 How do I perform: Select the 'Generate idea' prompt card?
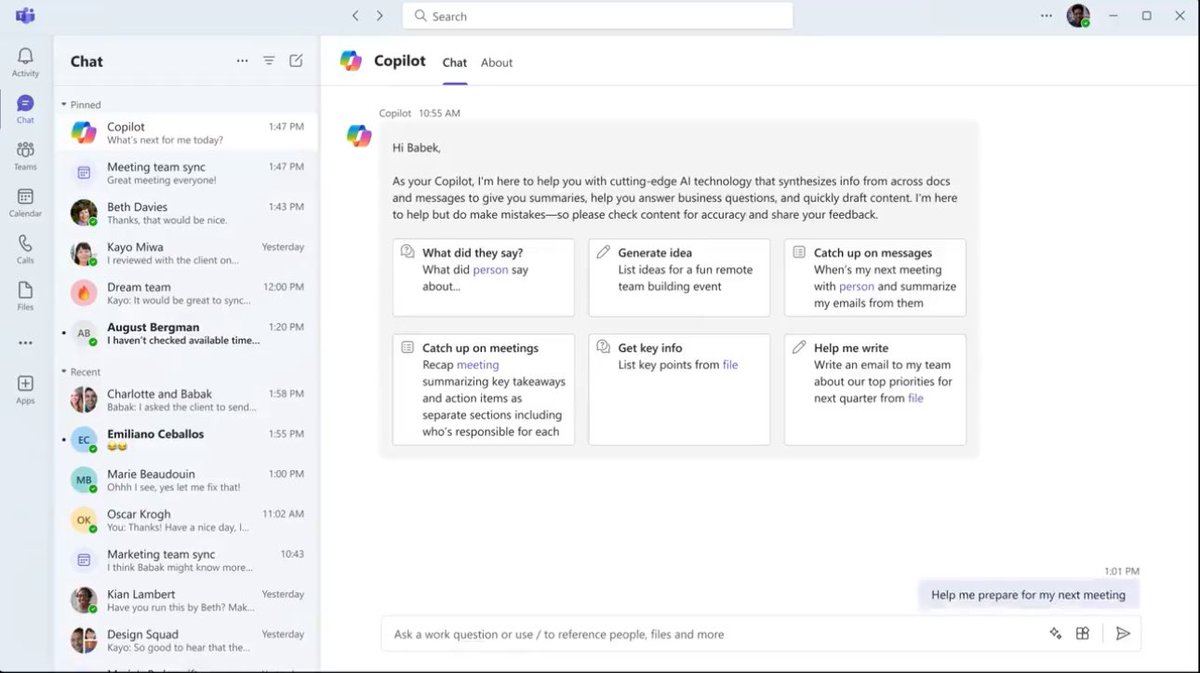tap(679, 277)
